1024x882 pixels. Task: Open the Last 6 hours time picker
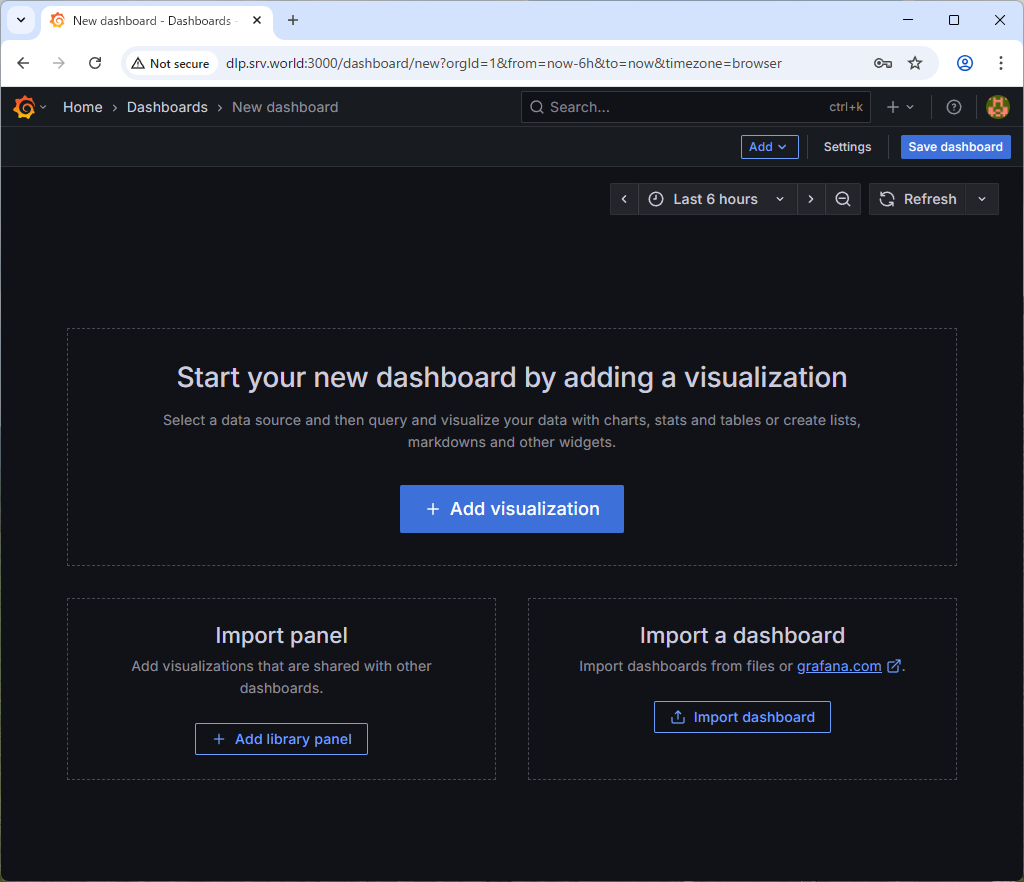pos(716,199)
